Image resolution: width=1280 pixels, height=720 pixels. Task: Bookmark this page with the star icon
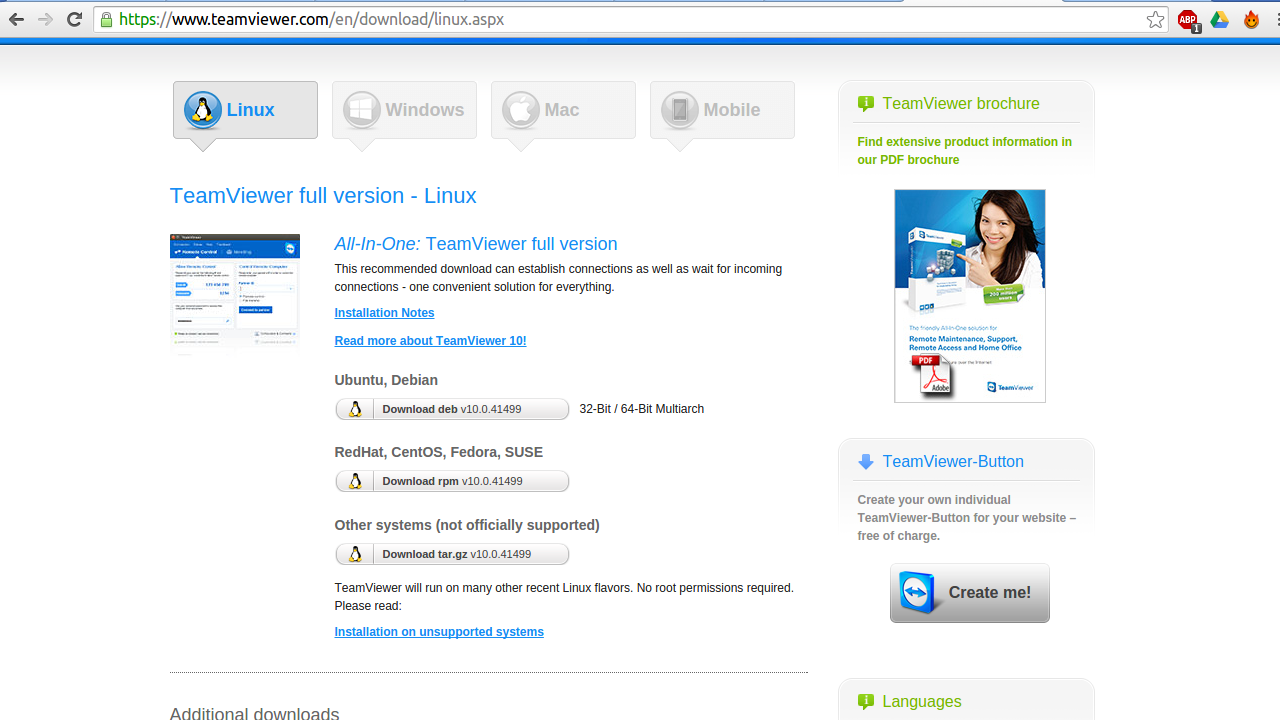point(1156,19)
